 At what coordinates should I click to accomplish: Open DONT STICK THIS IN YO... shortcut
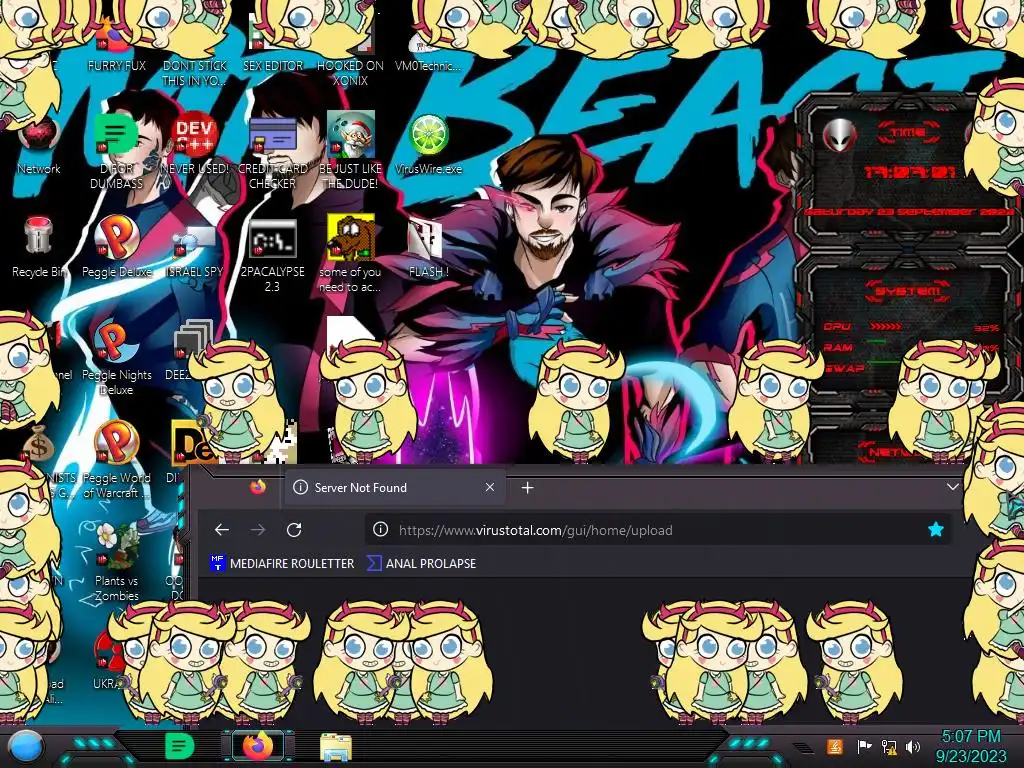(x=195, y=65)
